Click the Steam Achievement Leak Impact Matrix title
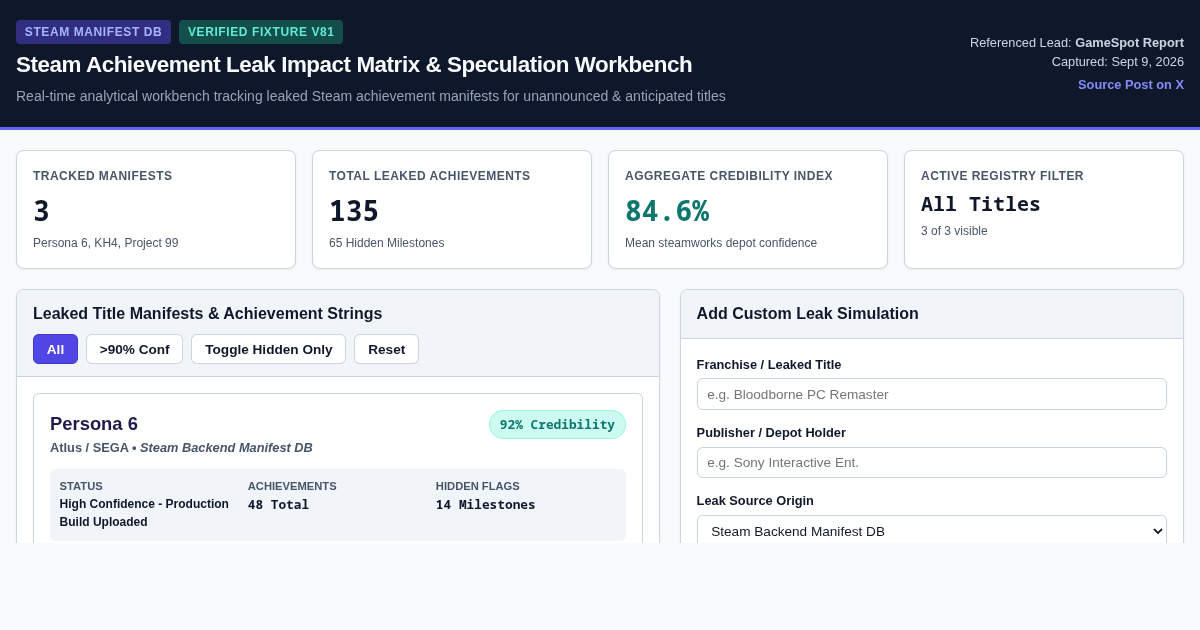Screen dimensions: 1200x630 point(354,65)
